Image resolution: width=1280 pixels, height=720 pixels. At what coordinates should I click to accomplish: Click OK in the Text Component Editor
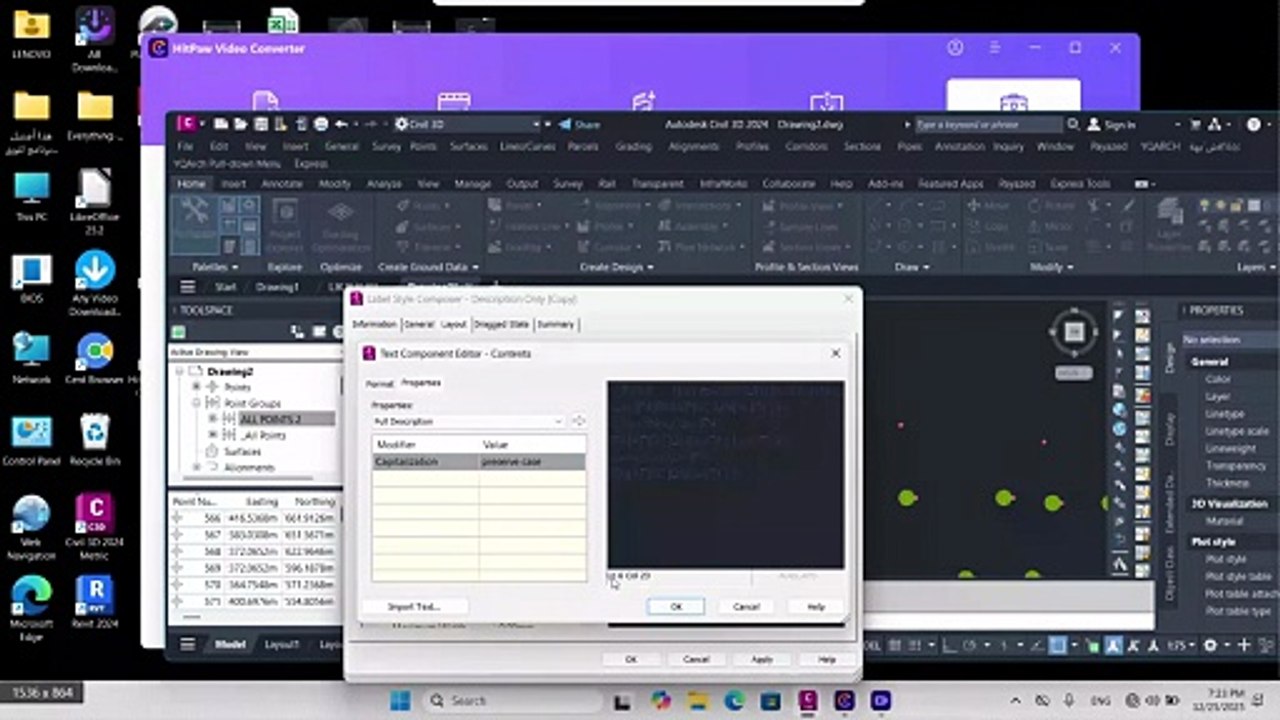(676, 607)
